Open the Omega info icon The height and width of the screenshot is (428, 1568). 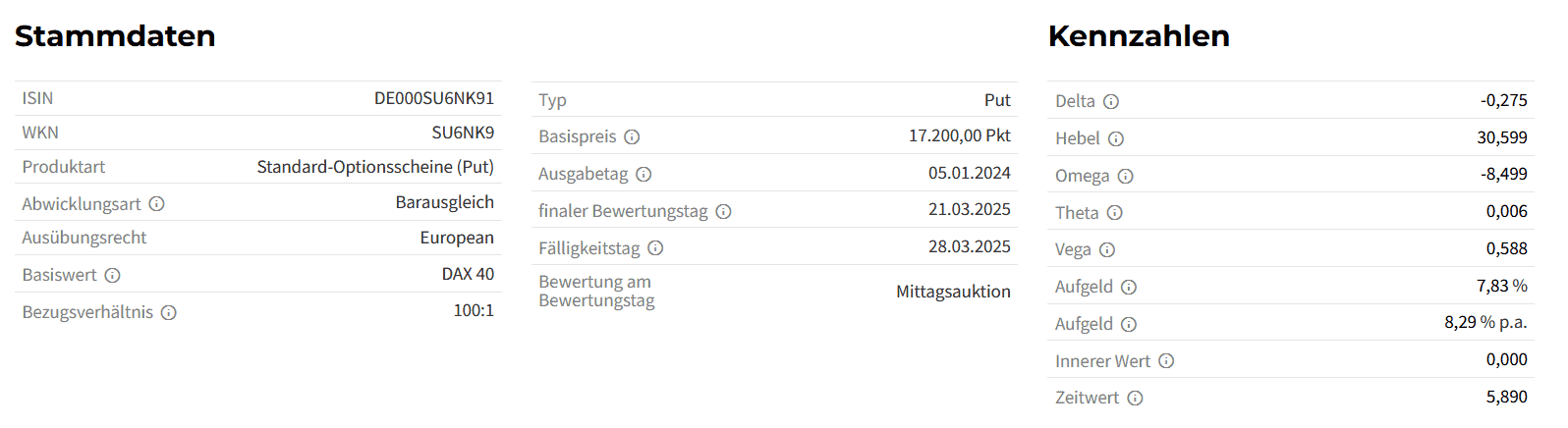(1126, 177)
